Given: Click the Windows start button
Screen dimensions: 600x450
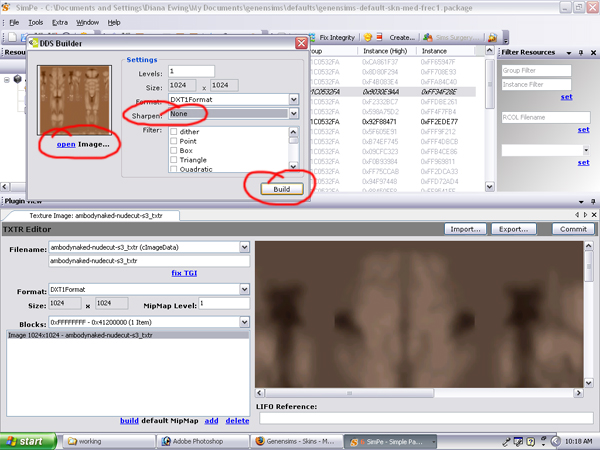Looking at the screenshot, I should click(x=28, y=441).
